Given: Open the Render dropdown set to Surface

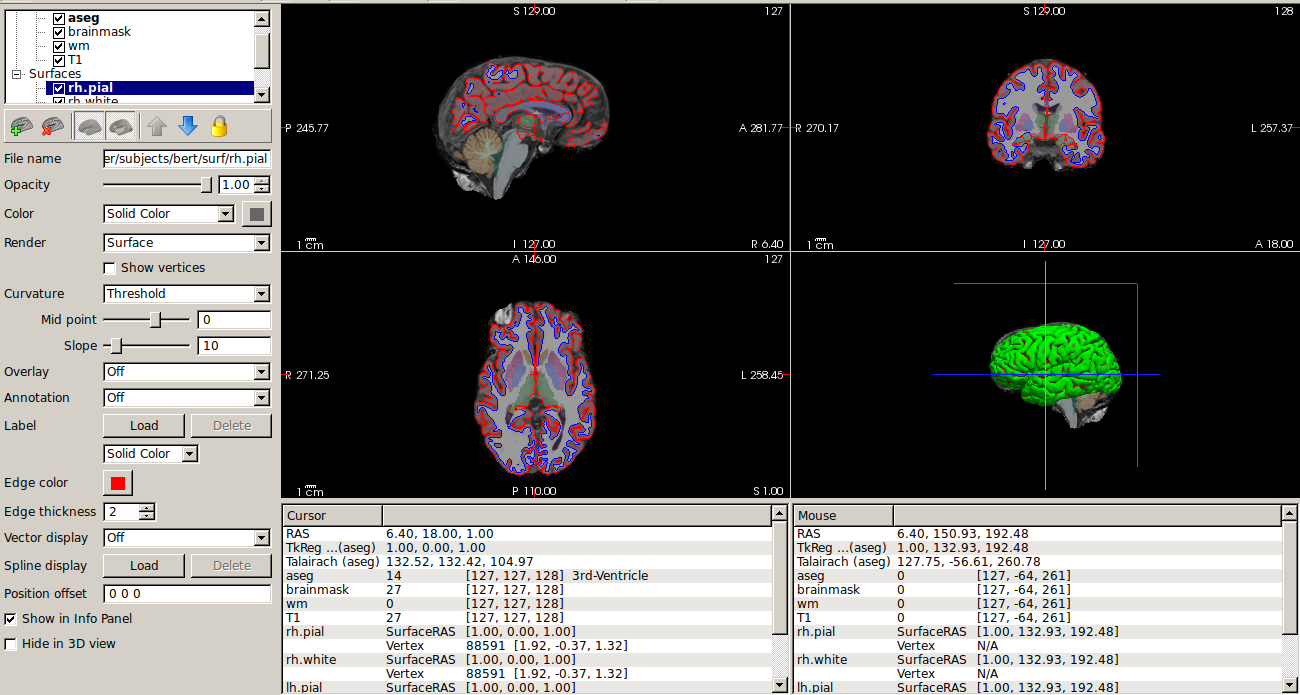Looking at the screenshot, I should coord(187,243).
